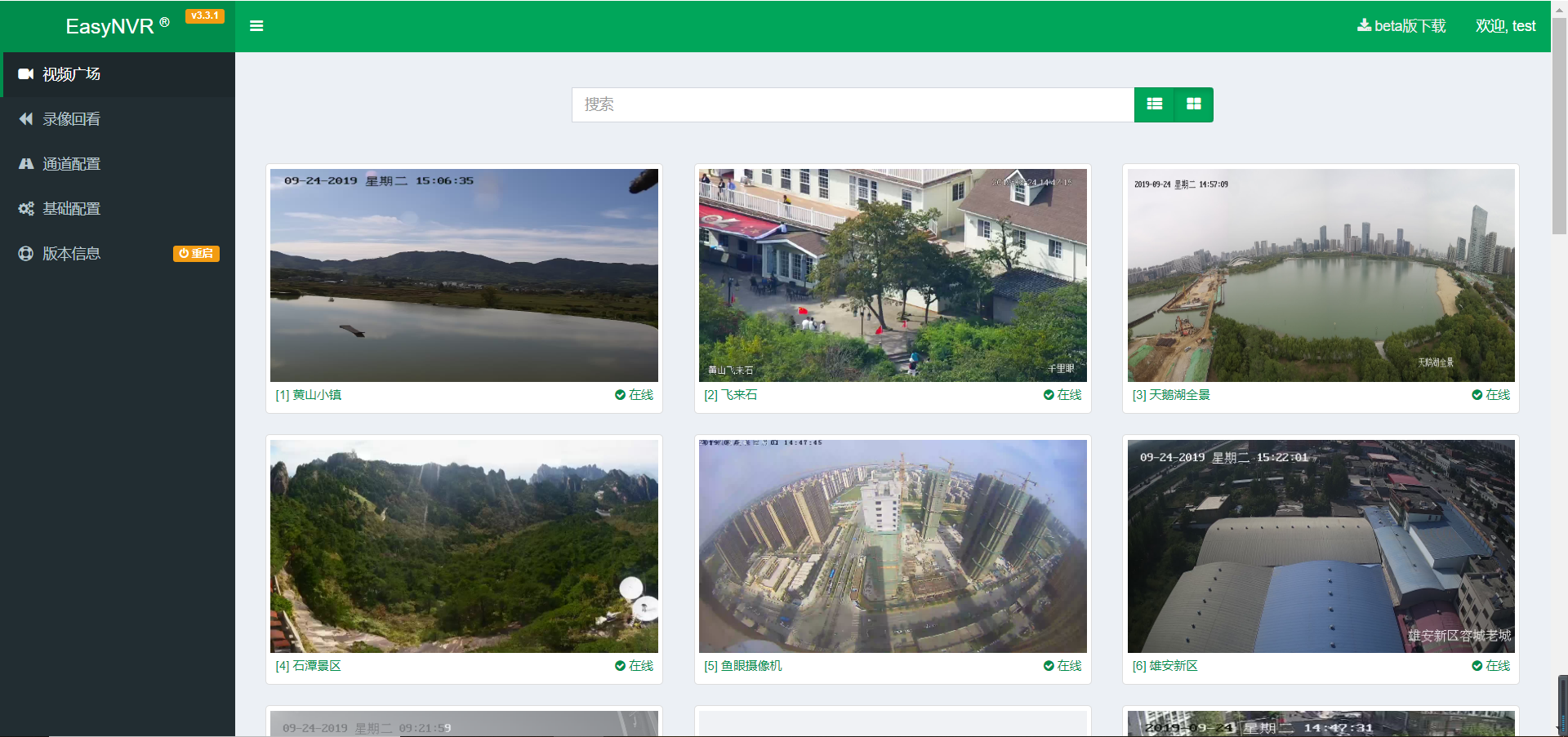
Task: Switch to list view layout
Action: coord(1154,104)
